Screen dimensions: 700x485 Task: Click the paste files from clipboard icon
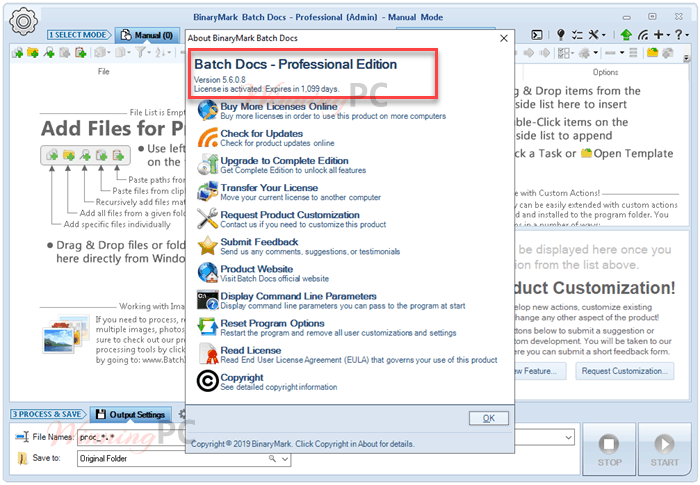click(x=65, y=53)
